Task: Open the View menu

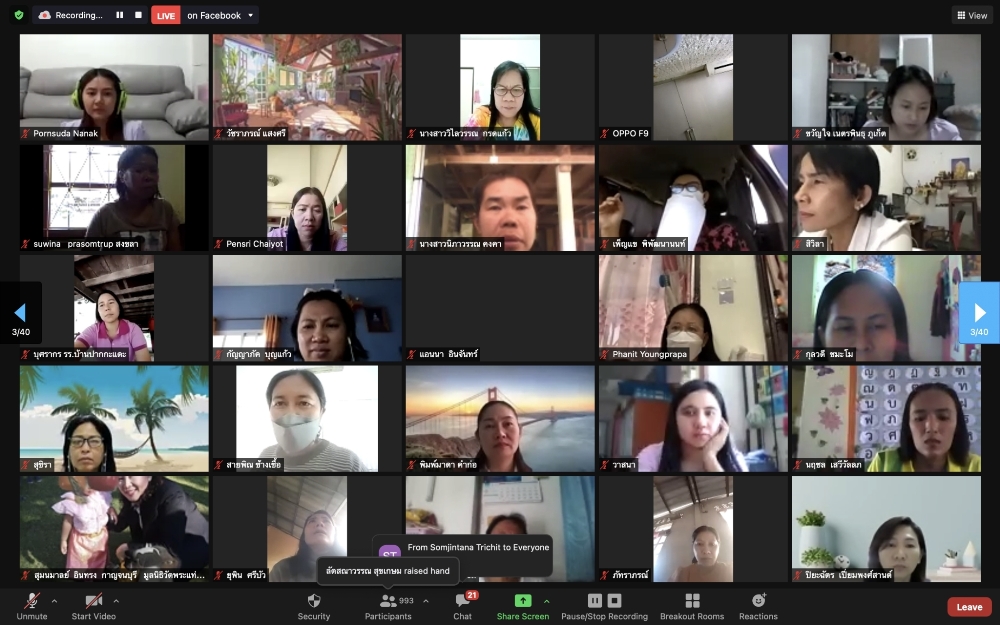Action: tap(971, 15)
